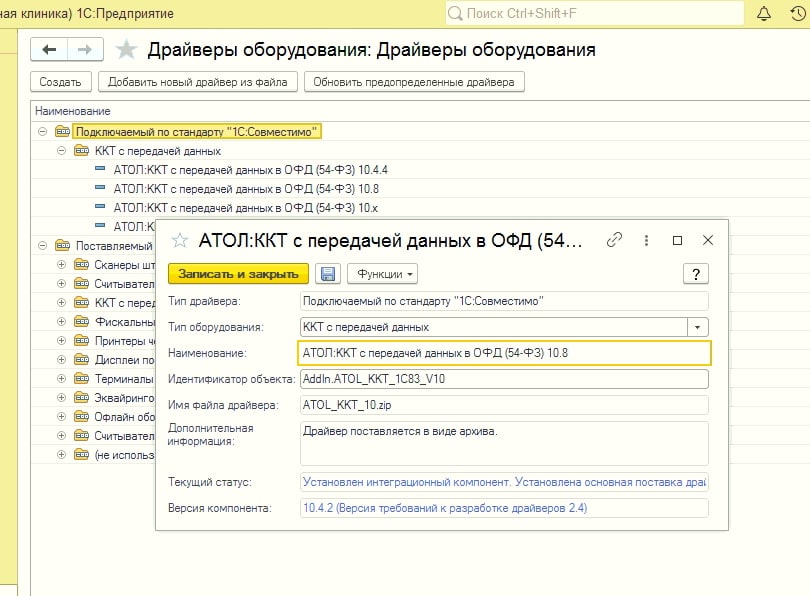810x596 pixels.
Task: Add the drivers list page to favorites
Action: coord(126,50)
